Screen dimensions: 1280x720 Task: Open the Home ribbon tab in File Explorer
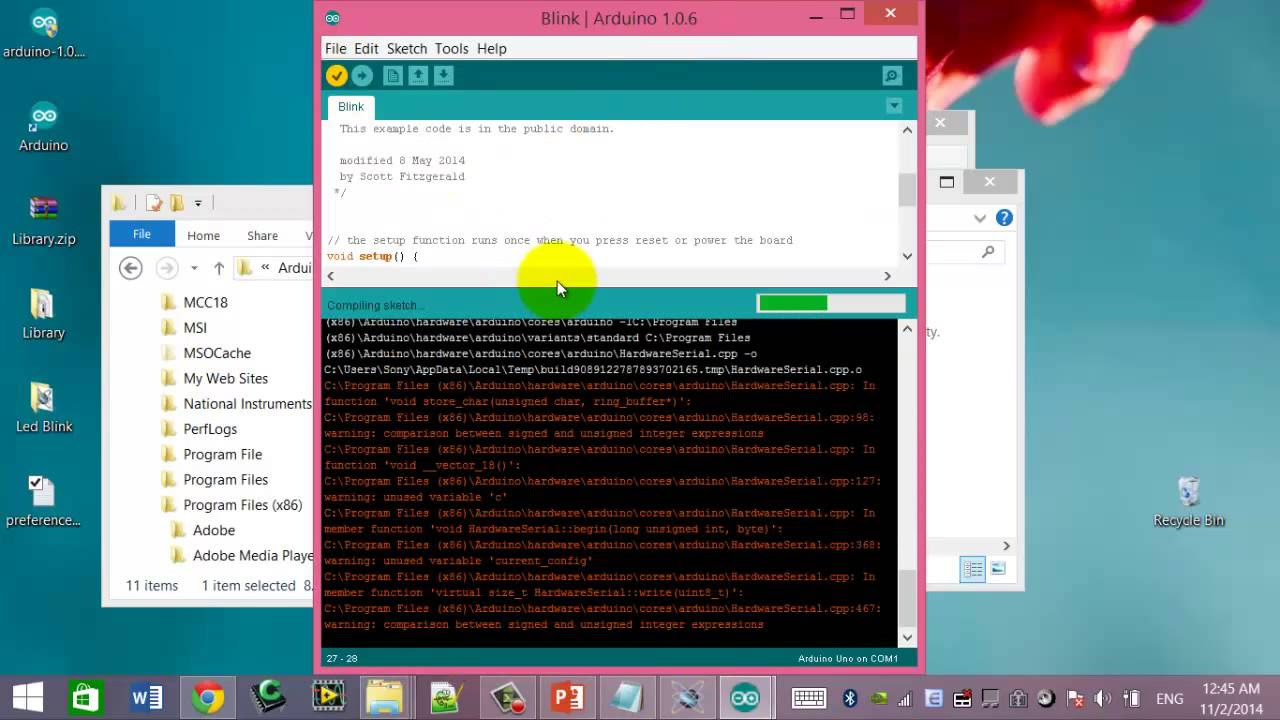coord(203,235)
